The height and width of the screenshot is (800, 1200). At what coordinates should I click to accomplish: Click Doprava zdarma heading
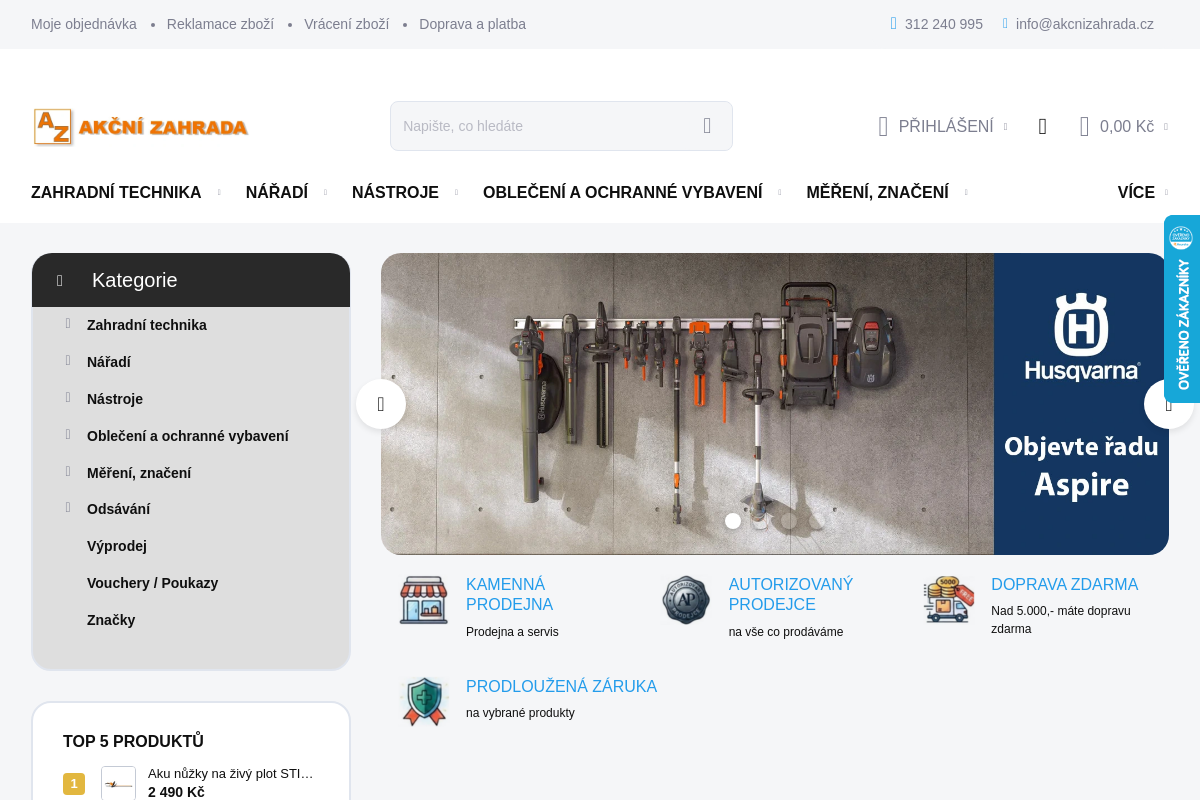(x=1064, y=585)
